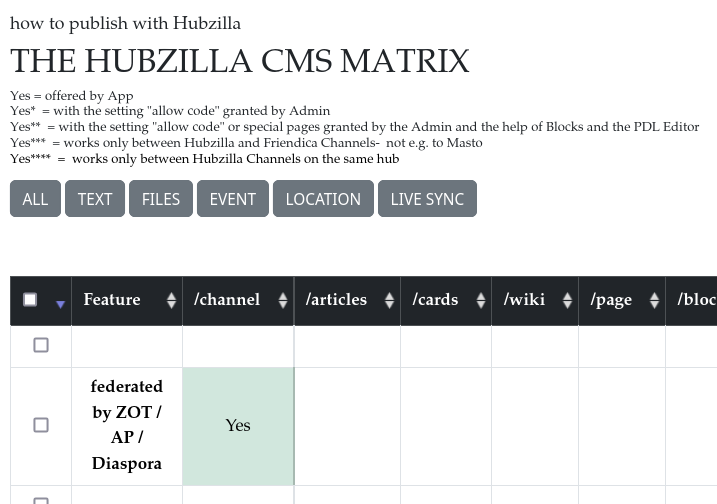717x504 pixels.
Task: Click the /bloc column header
Action: click(x=696, y=300)
